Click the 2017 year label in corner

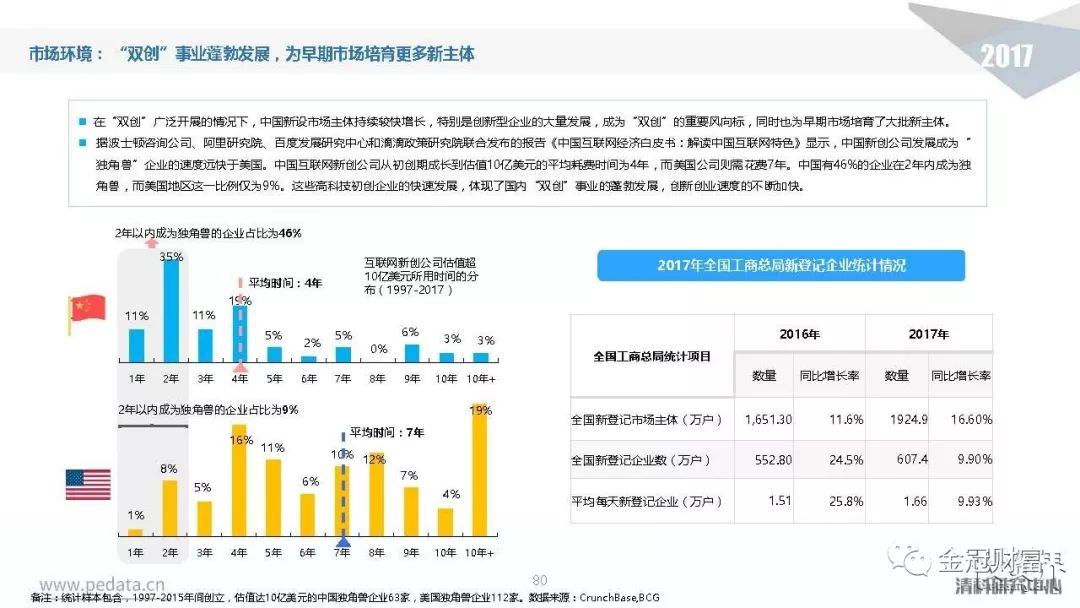(x=1006, y=56)
